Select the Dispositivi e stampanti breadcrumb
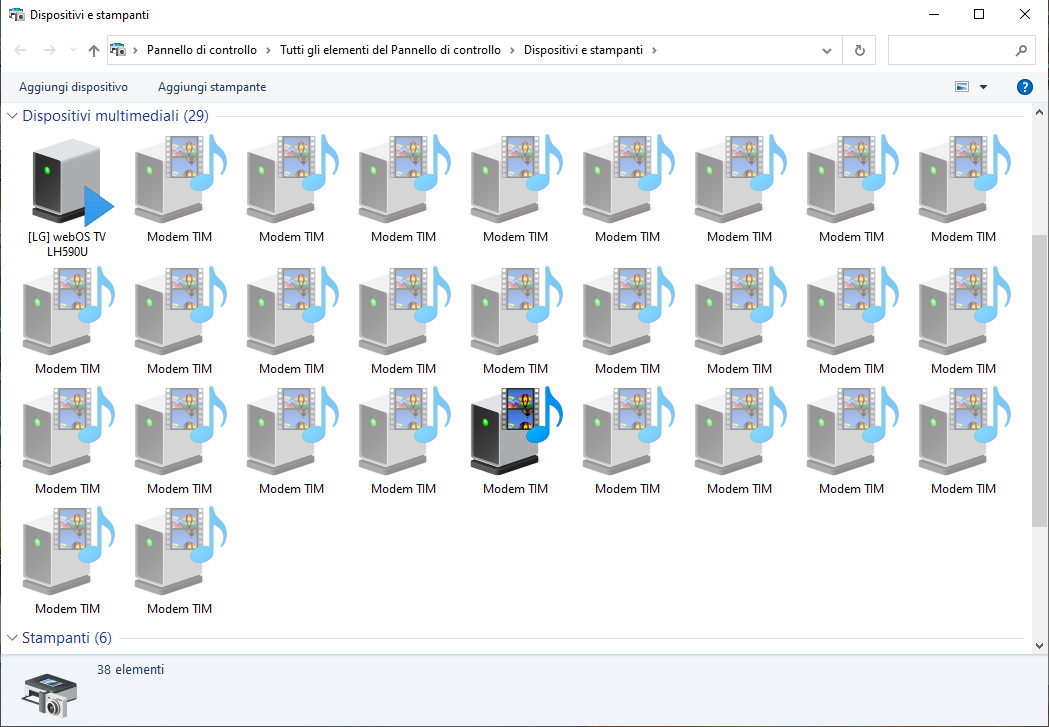This screenshot has width=1049, height=727. pos(583,50)
